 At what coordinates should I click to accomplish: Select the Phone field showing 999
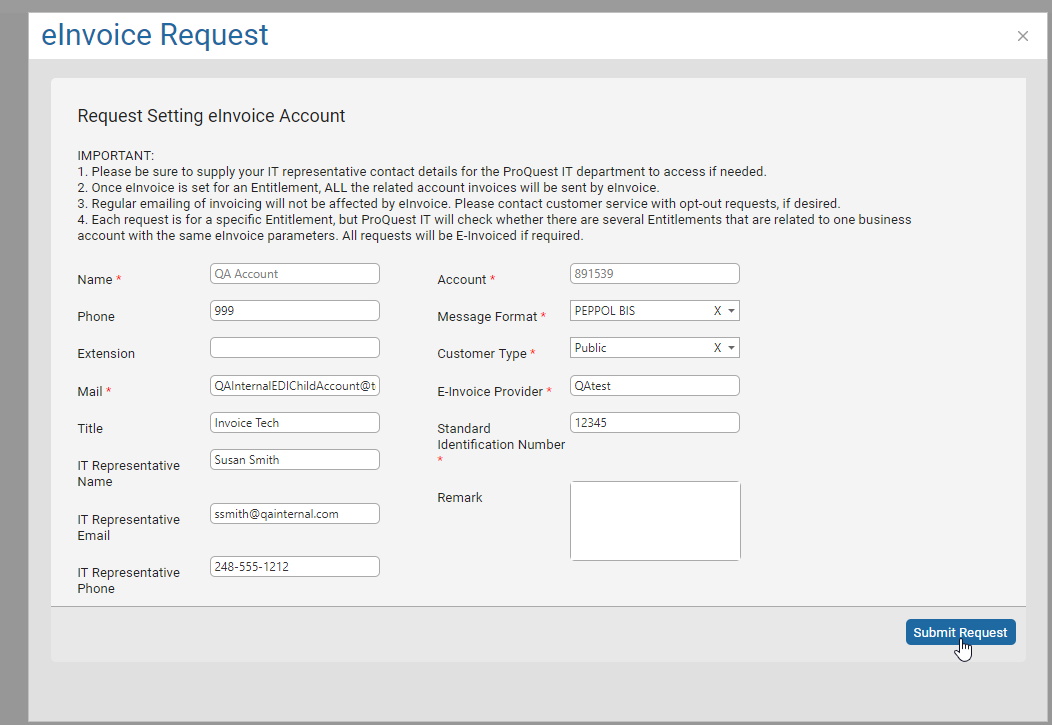[x=294, y=310]
